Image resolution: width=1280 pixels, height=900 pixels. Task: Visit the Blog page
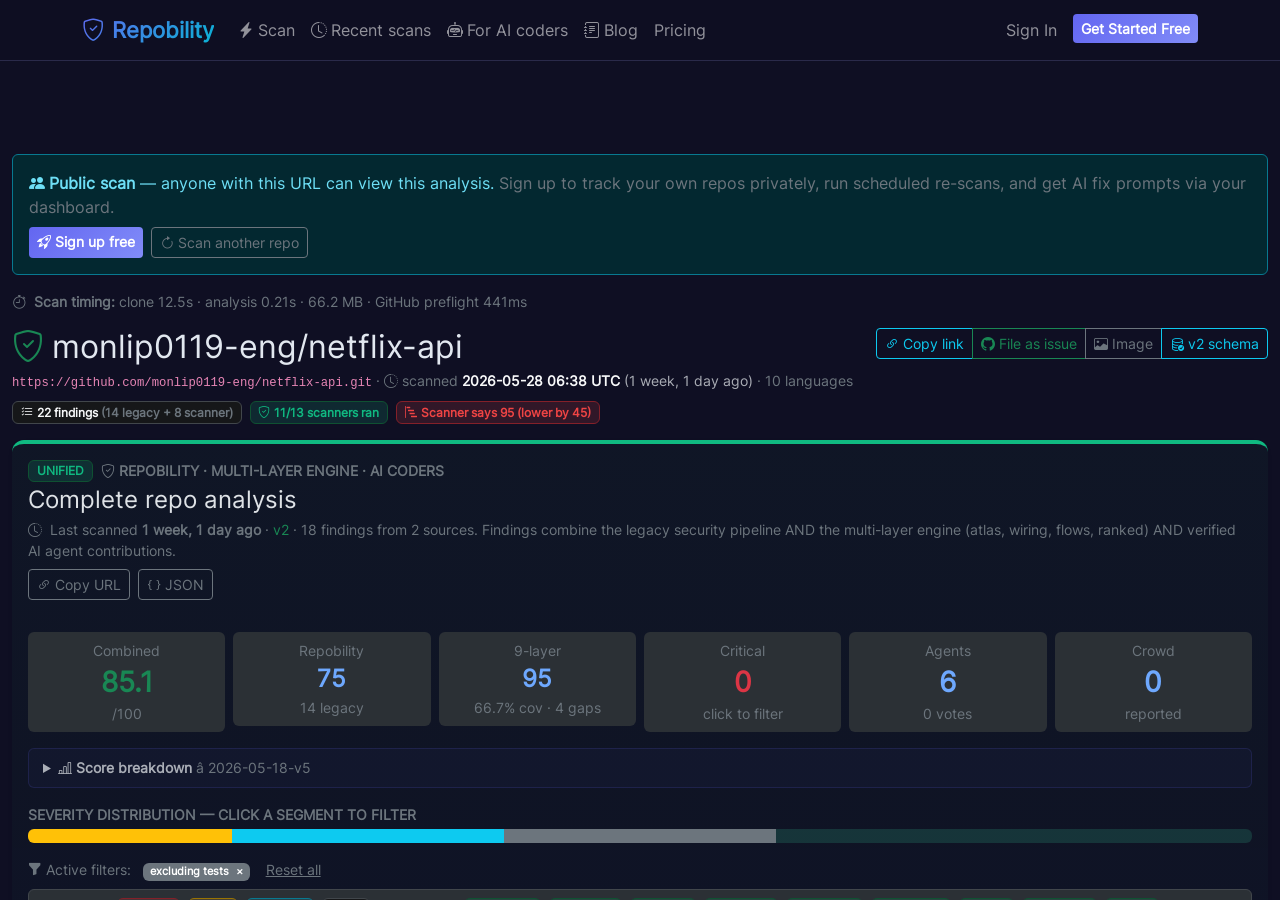[611, 30]
